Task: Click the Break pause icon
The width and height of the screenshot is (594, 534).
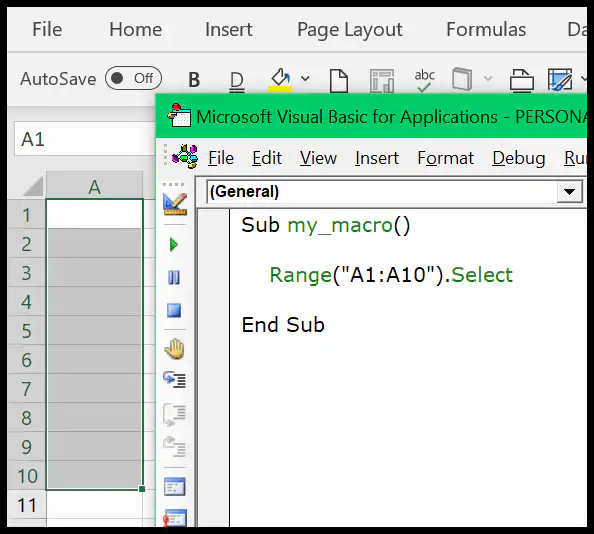Action: [x=174, y=278]
